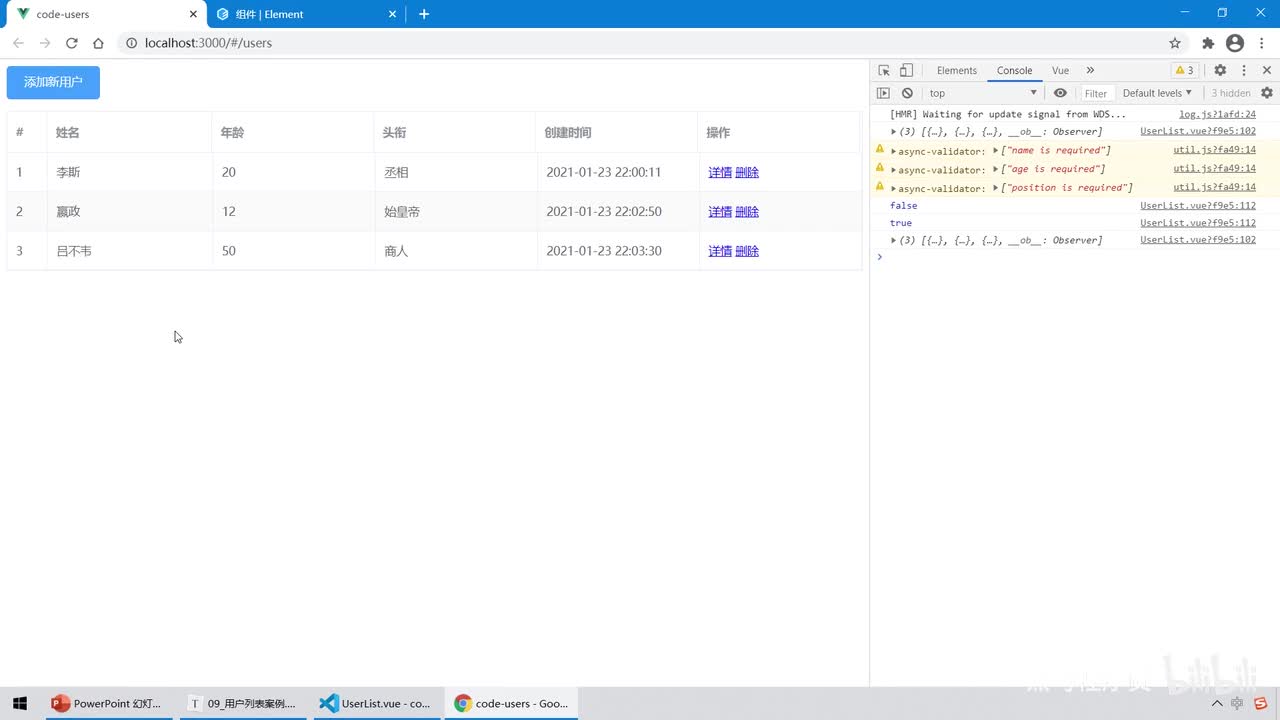The image size is (1280, 720).
Task: Switch to PowerPoint in taskbar
Action: pyautogui.click(x=107, y=703)
